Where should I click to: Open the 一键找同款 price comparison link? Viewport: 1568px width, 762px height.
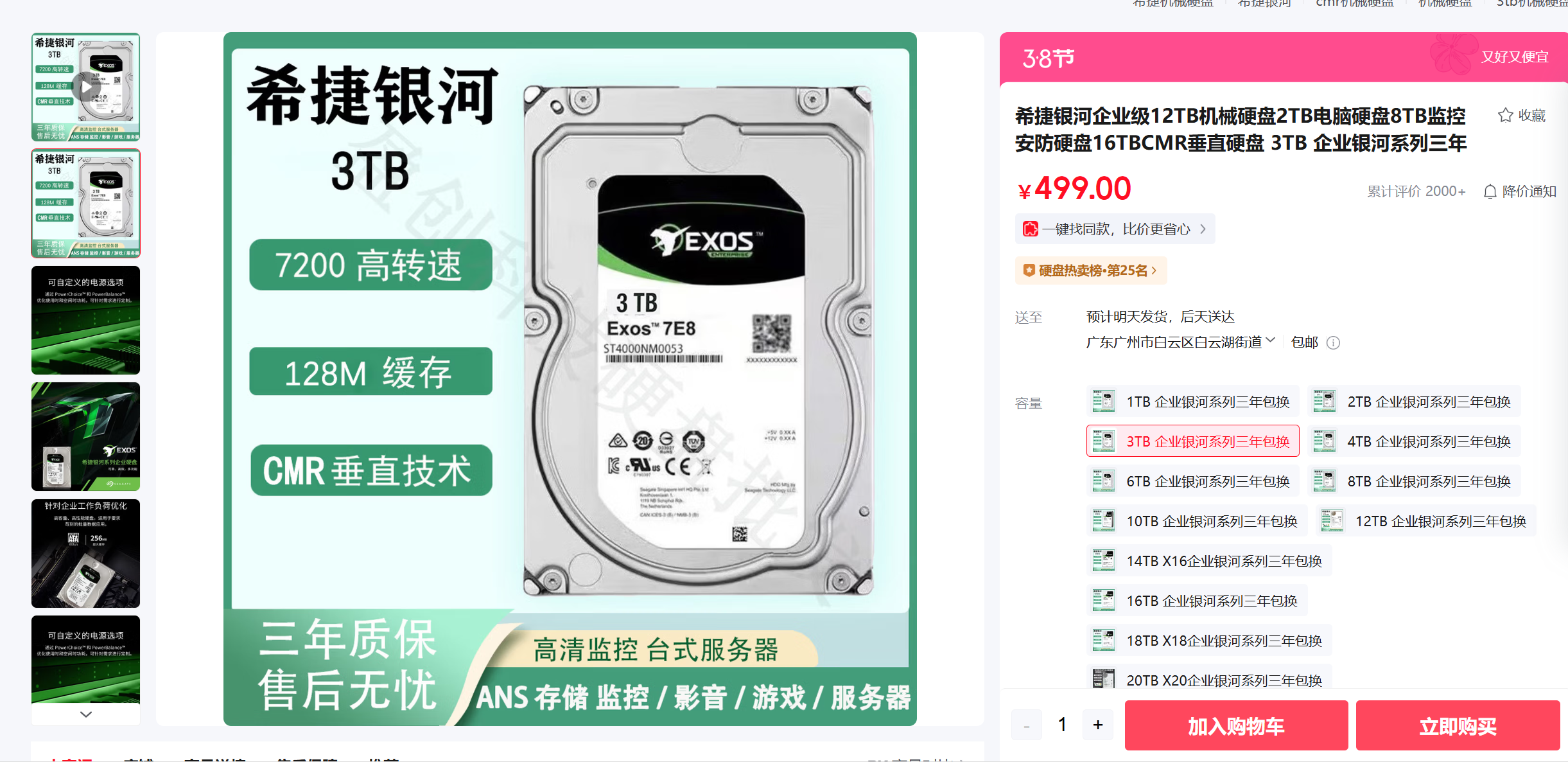1115,229
